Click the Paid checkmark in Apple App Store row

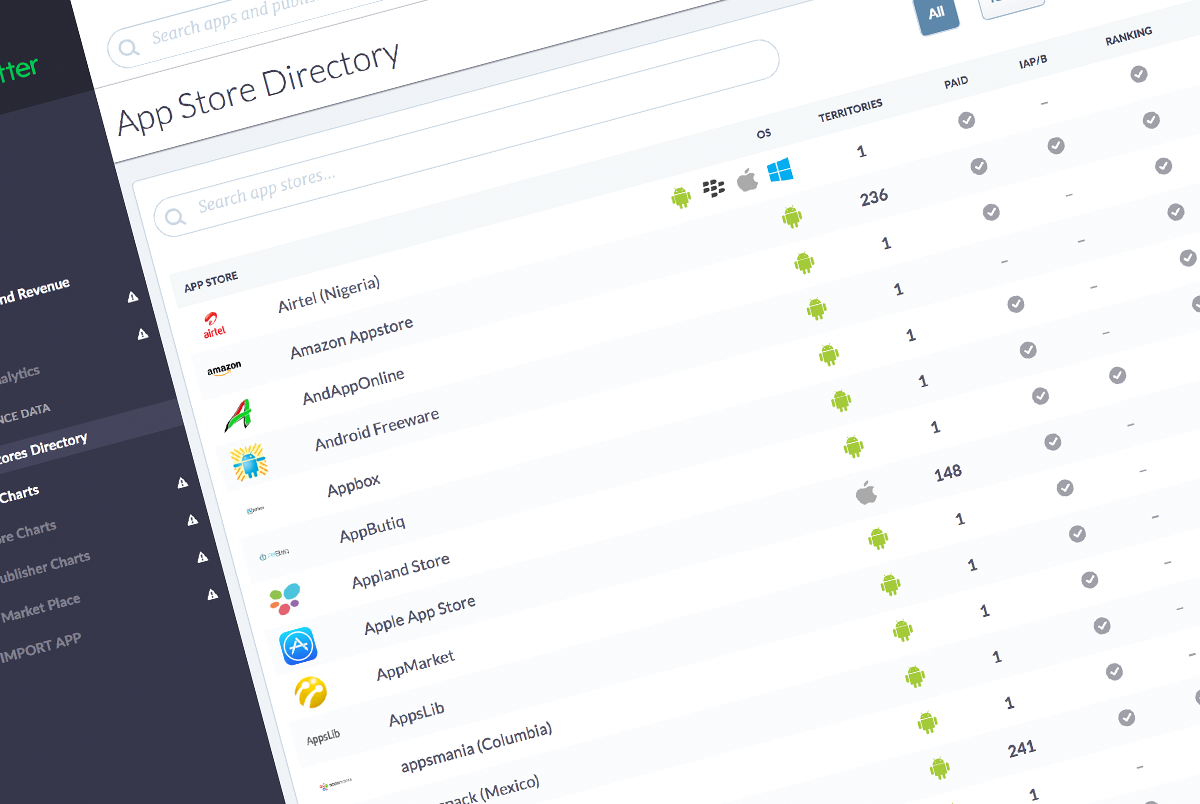click(x=1052, y=441)
